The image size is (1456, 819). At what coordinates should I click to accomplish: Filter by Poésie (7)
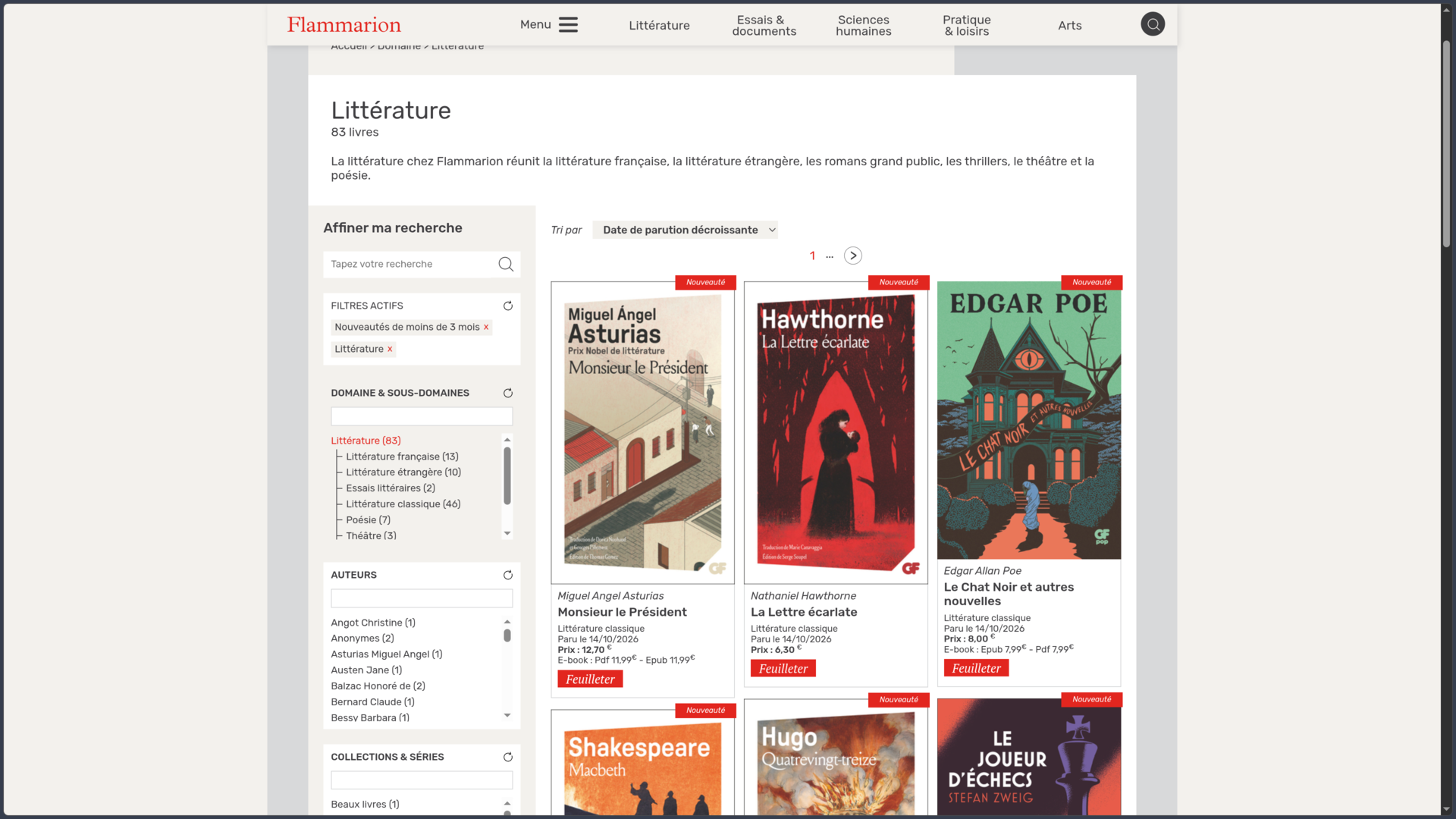(369, 520)
